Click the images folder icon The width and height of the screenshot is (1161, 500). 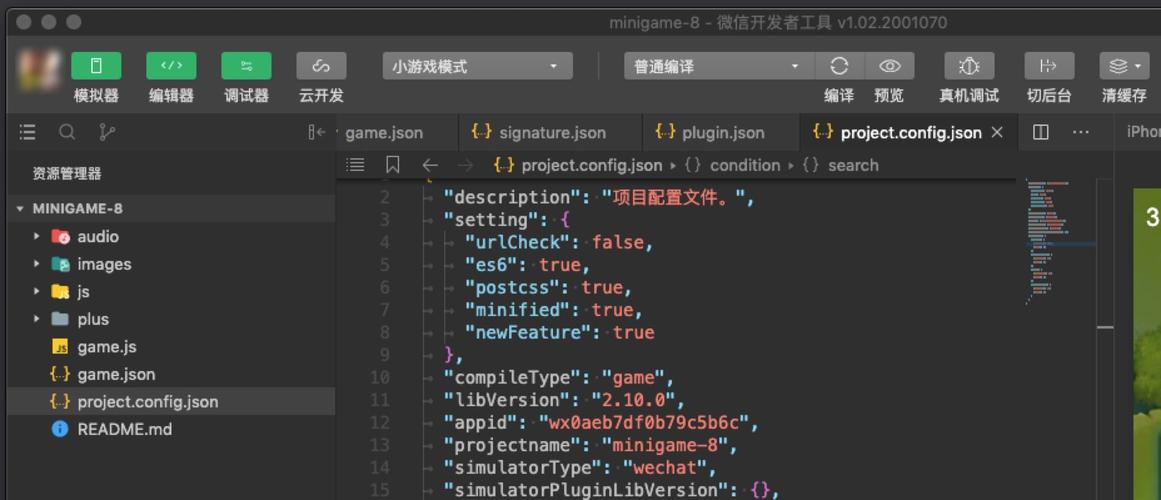pos(60,264)
